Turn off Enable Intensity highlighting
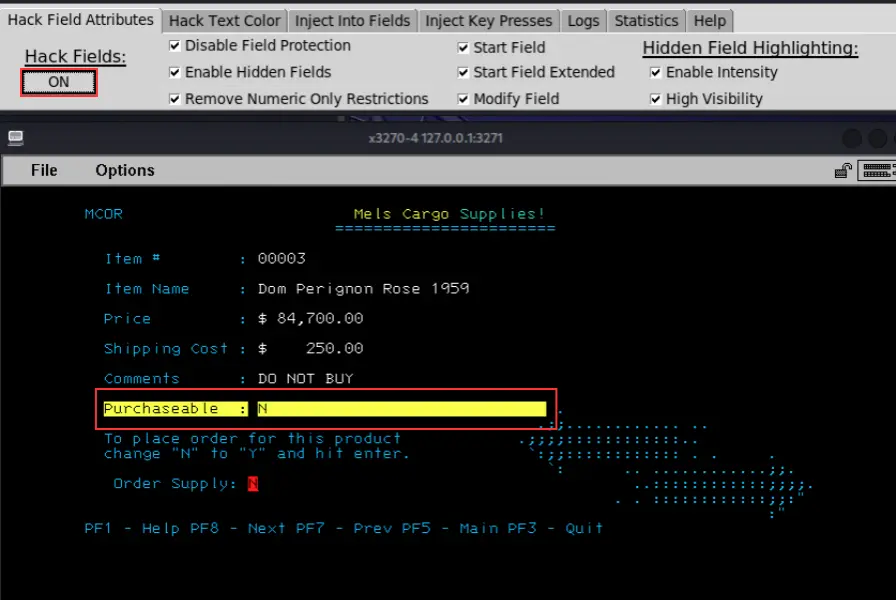Viewport: 896px width, 600px height. tap(656, 72)
